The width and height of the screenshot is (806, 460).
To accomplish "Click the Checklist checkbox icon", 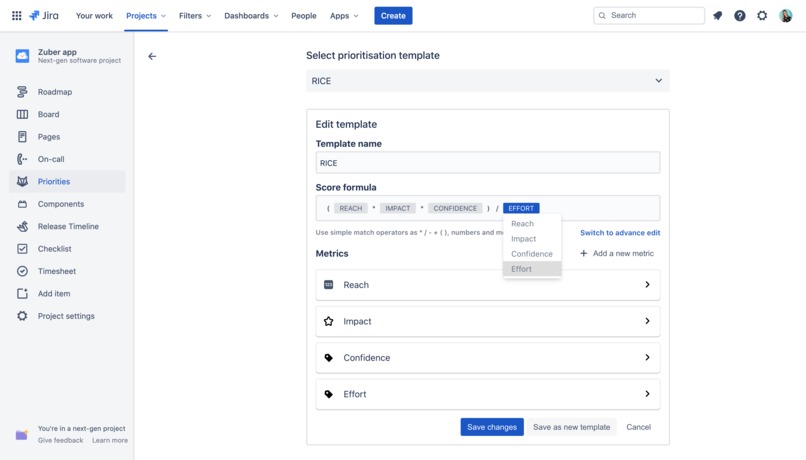I will tap(22, 249).
